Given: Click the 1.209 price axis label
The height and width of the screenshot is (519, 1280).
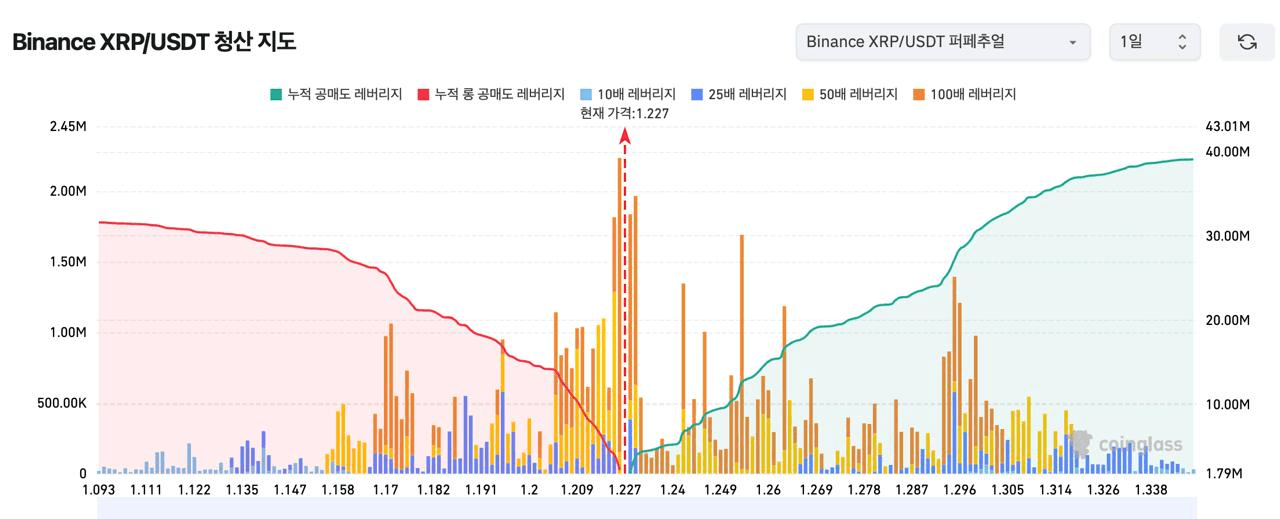Looking at the screenshot, I should 577,490.
